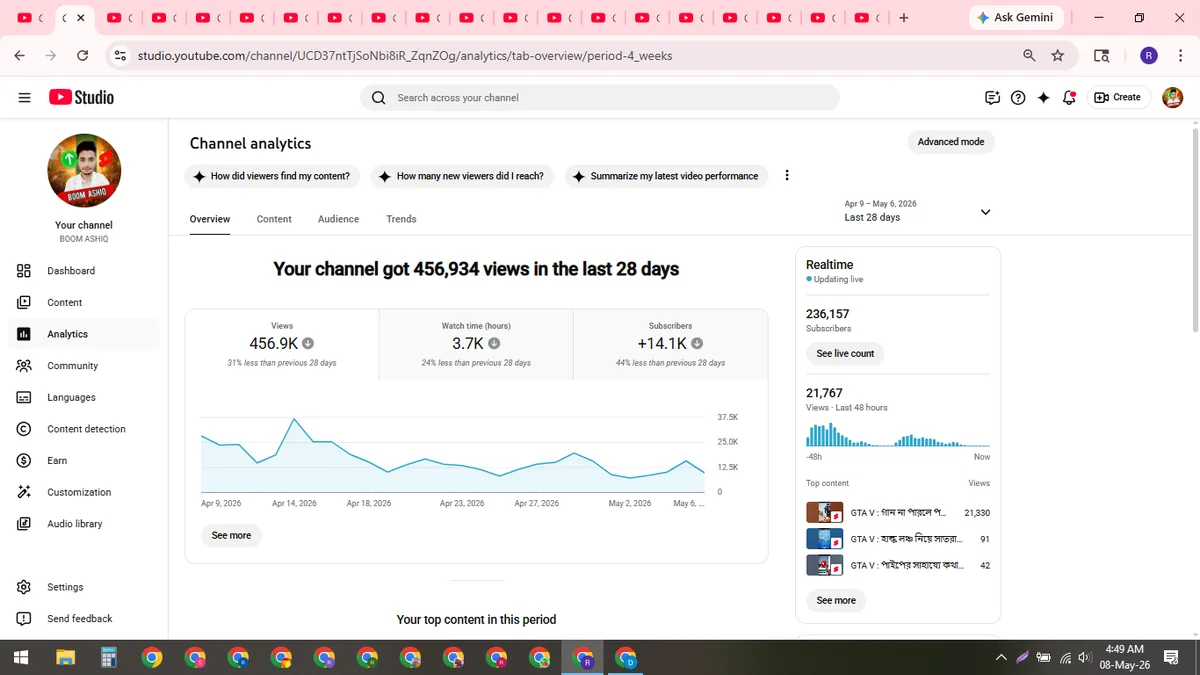Switch to the Trends tab
Image resolution: width=1200 pixels, height=675 pixels.
[x=401, y=219]
